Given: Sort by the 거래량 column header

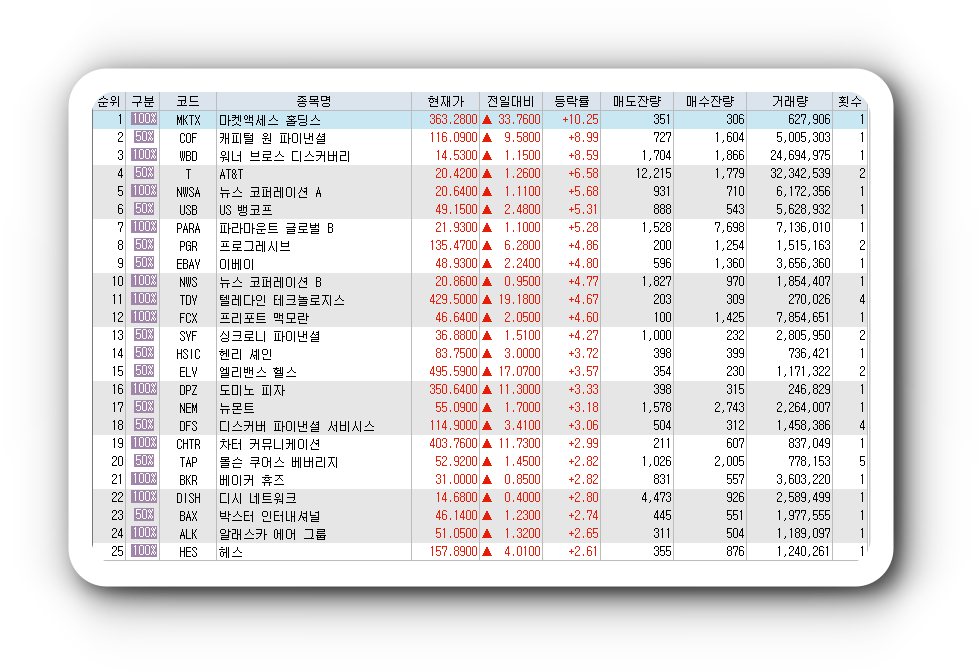Looking at the screenshot, I should pyautogui.click(x=789, y=101).
